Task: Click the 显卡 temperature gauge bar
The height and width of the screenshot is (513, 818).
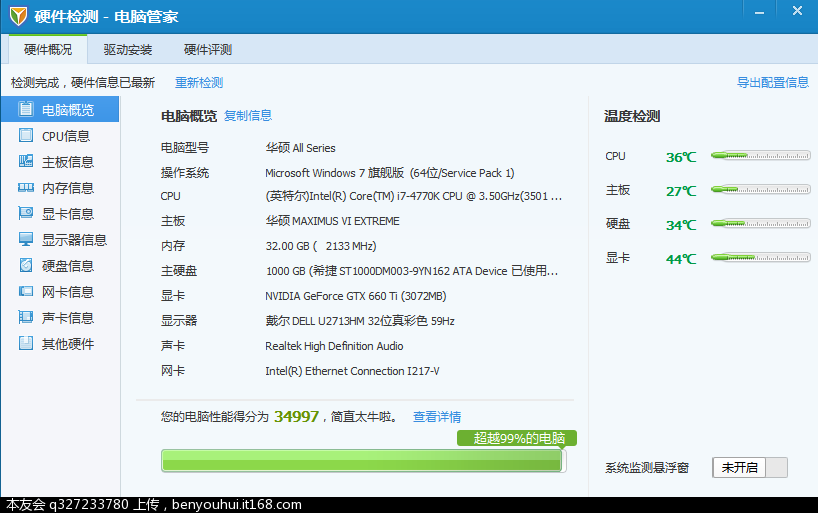Action: [x=760, y=257]
